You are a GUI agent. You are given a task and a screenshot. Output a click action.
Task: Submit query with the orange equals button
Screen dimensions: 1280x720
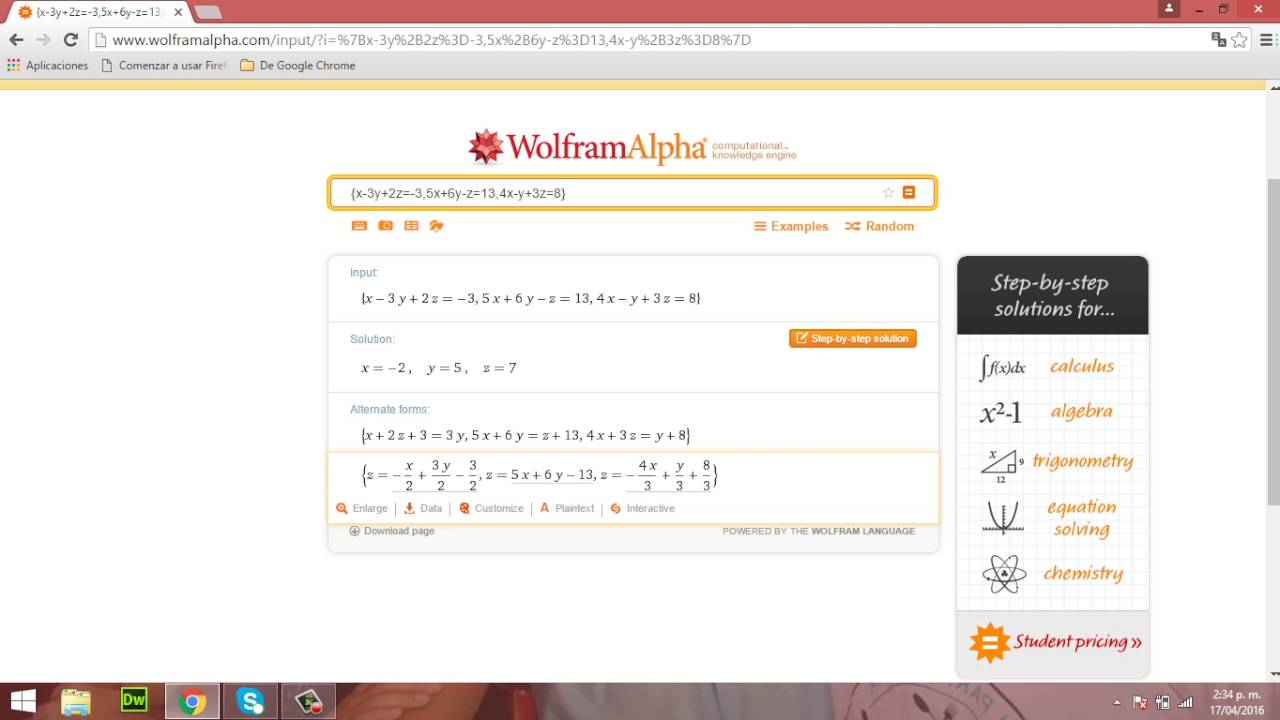point(909,193)
